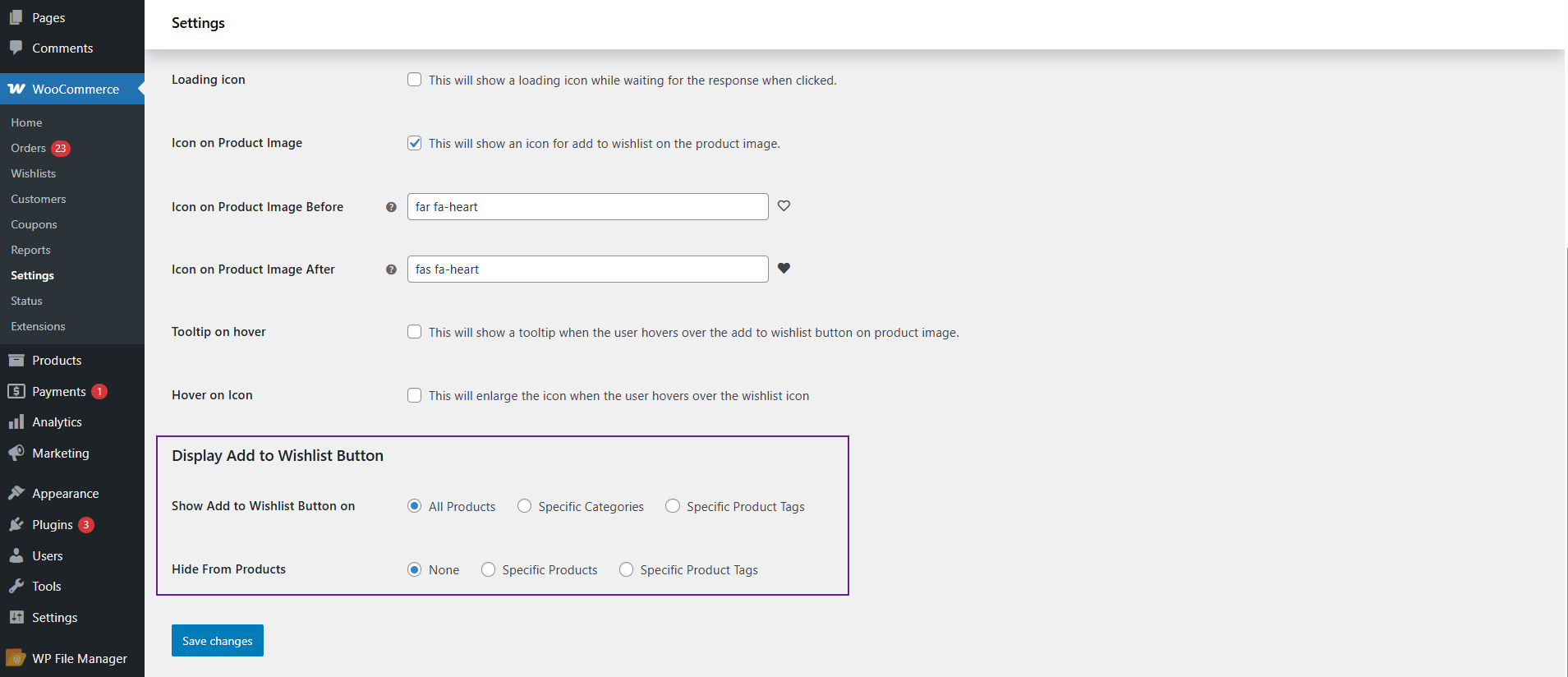Click the Tools wrench icon
Viewport: 1568px width, 677px height.
(16, 587)
